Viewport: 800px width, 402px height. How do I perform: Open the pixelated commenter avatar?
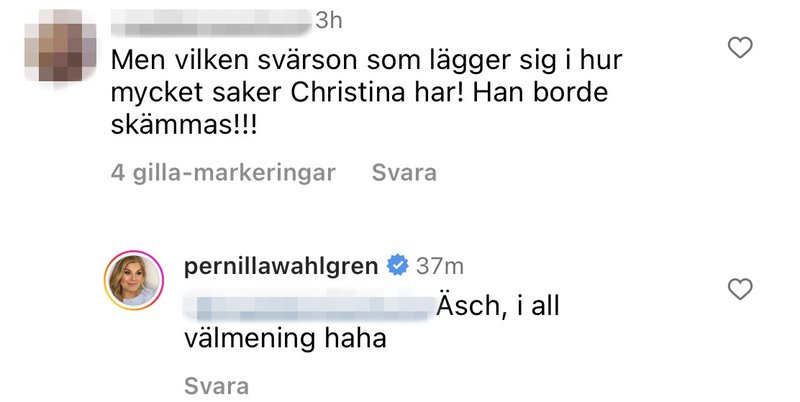click(60, 45)
